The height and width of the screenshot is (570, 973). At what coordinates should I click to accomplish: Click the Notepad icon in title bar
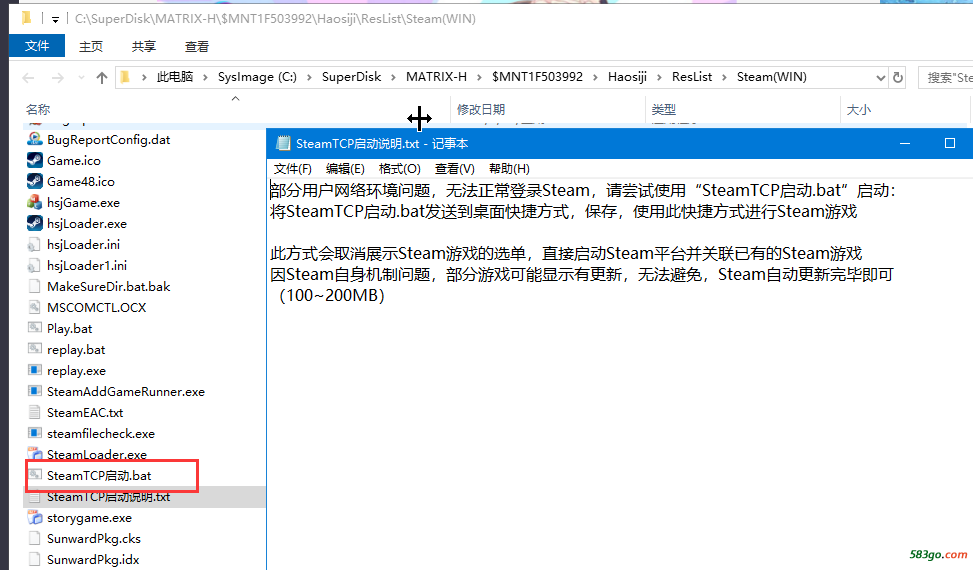pyautogui.click(x=283, y=143)
